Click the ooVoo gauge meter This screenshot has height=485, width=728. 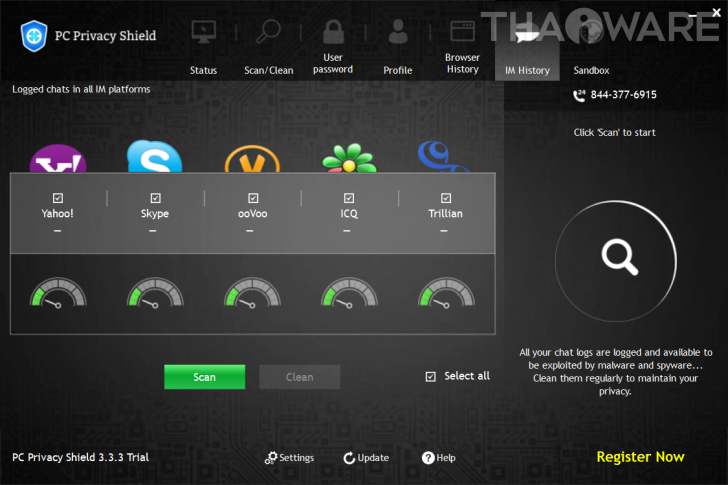coord(252,292)
